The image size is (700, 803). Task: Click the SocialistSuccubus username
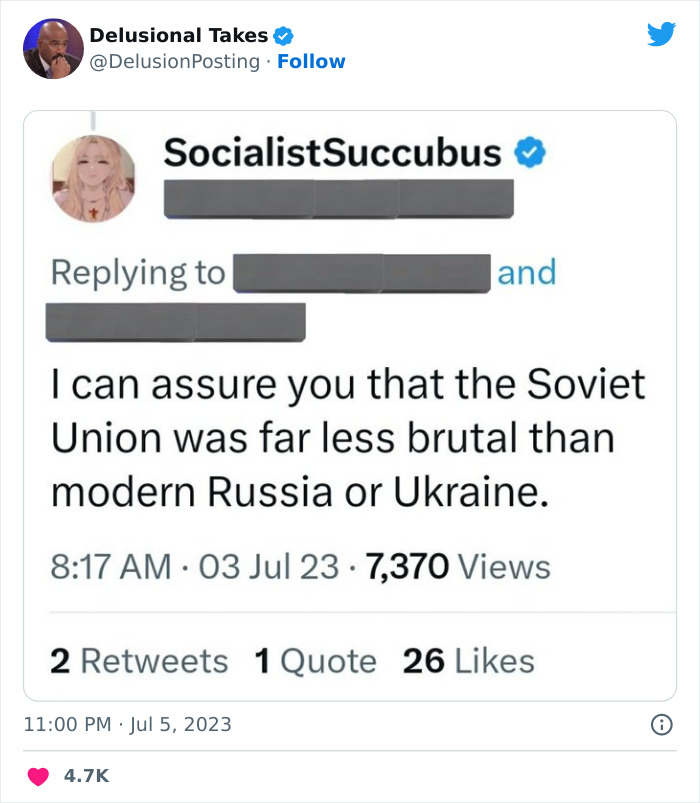332,153
